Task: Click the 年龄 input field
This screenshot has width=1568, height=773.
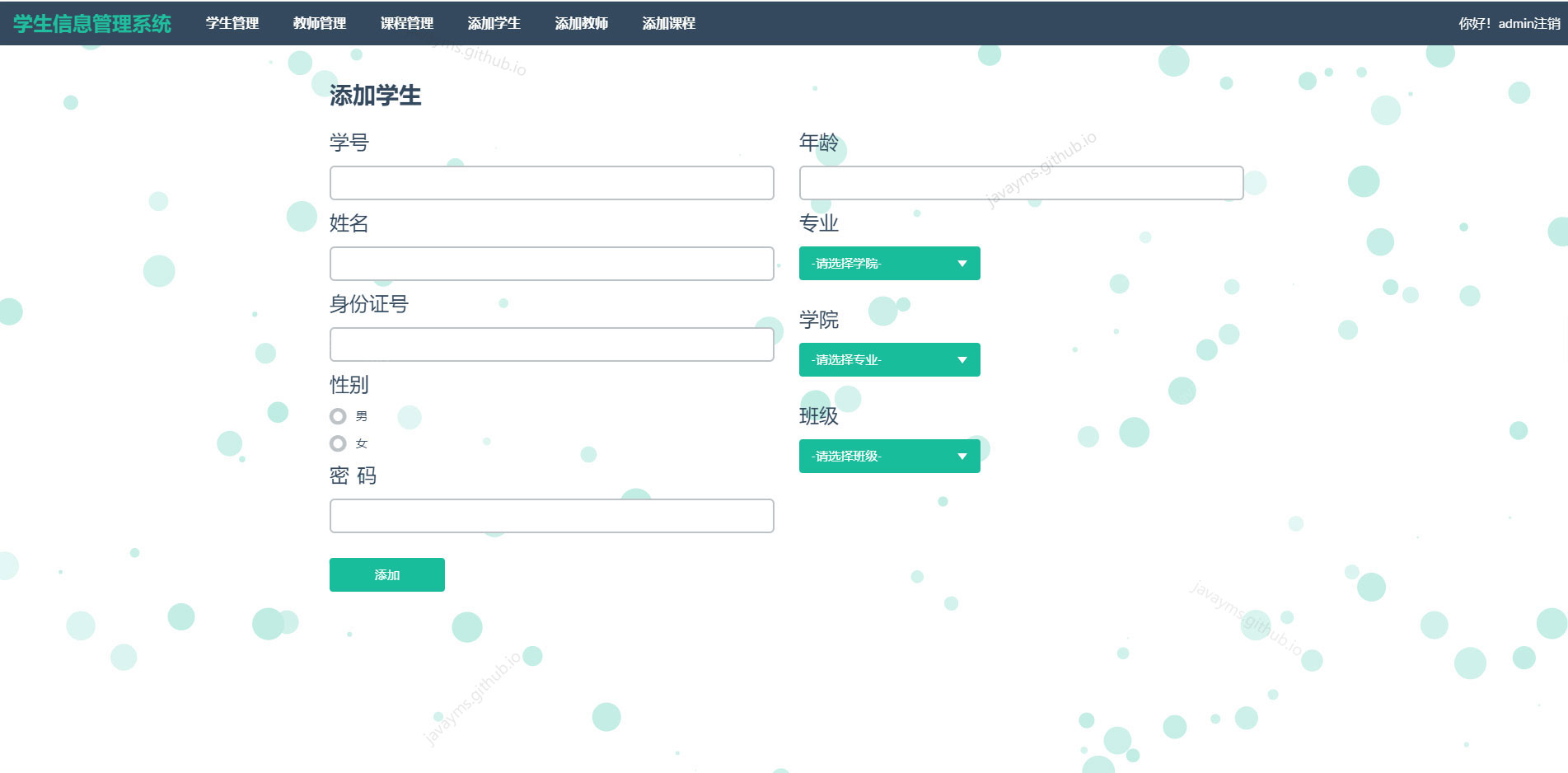Action: pos(1020,182)
